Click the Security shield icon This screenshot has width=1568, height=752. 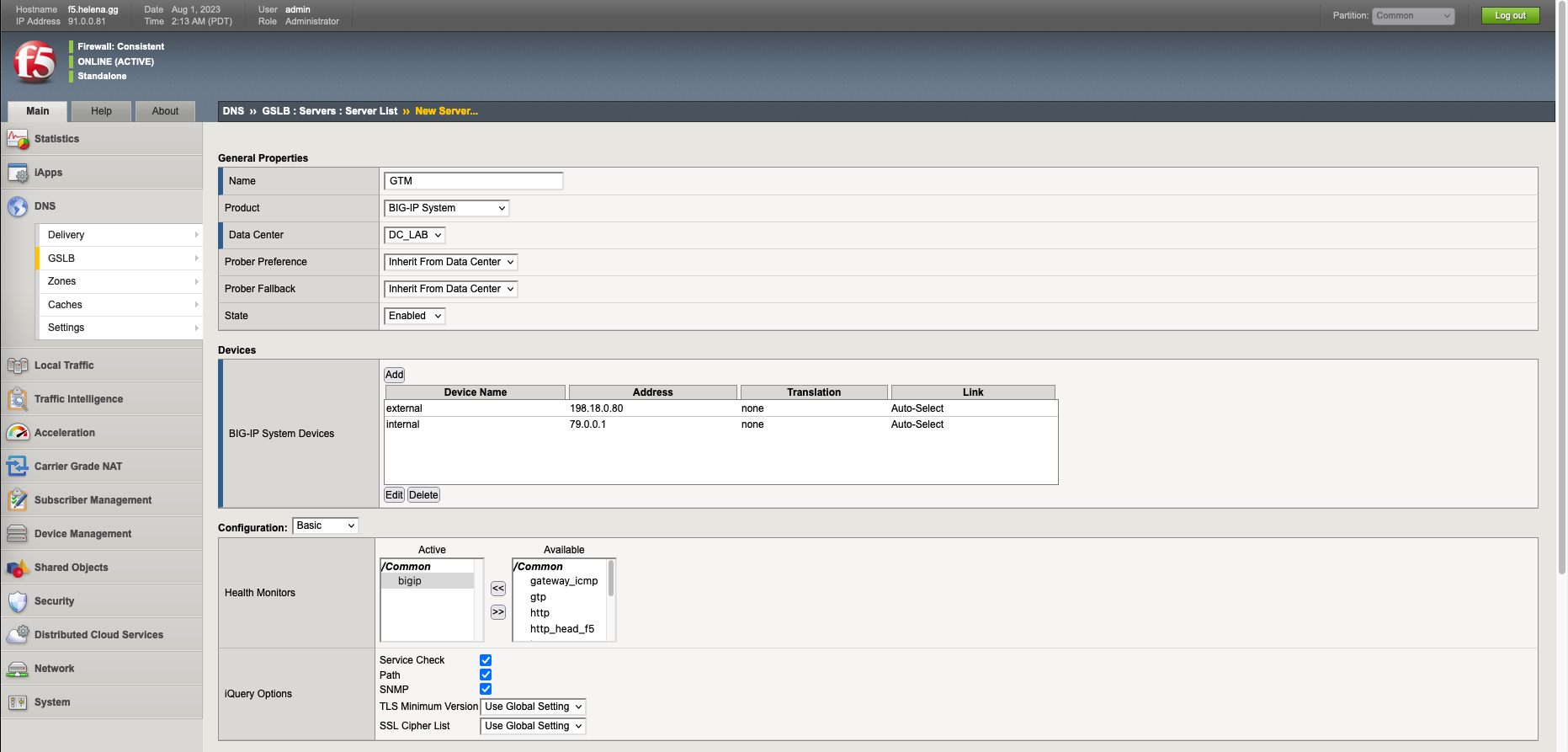[18, 601]
